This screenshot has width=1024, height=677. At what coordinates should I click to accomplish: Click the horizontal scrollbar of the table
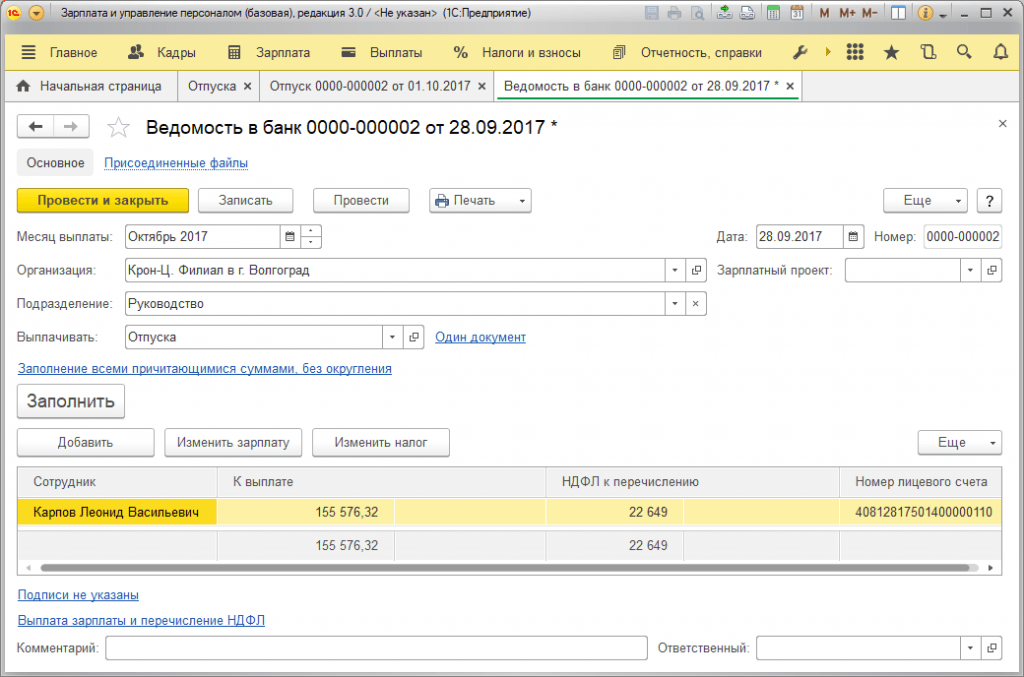(509, 568)
